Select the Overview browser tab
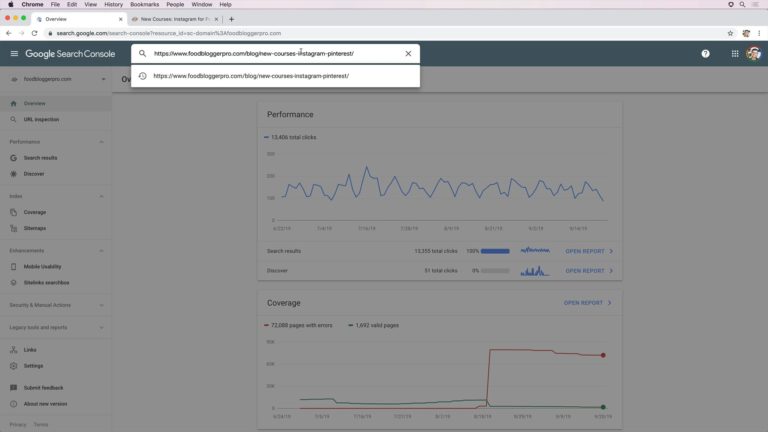The width and height of the screenshot is (768, 432). [78, 19]
